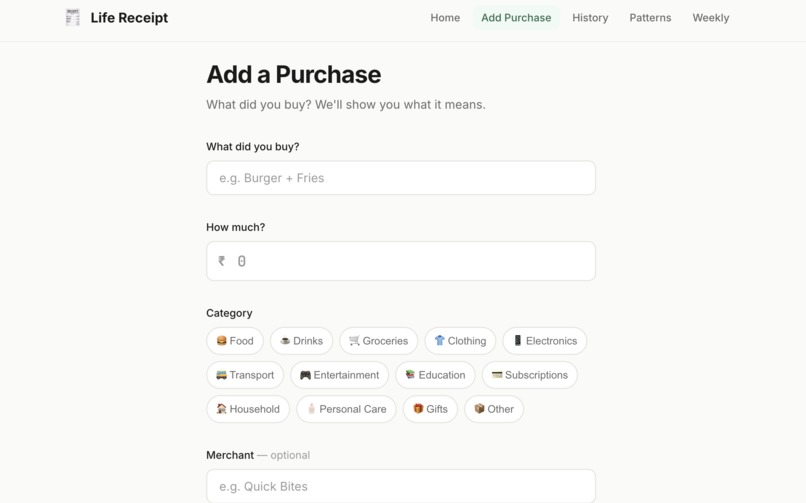This screenshot has height=503, width=806.
Task: Open the Weekly page
Action: (x=710, y=17)
